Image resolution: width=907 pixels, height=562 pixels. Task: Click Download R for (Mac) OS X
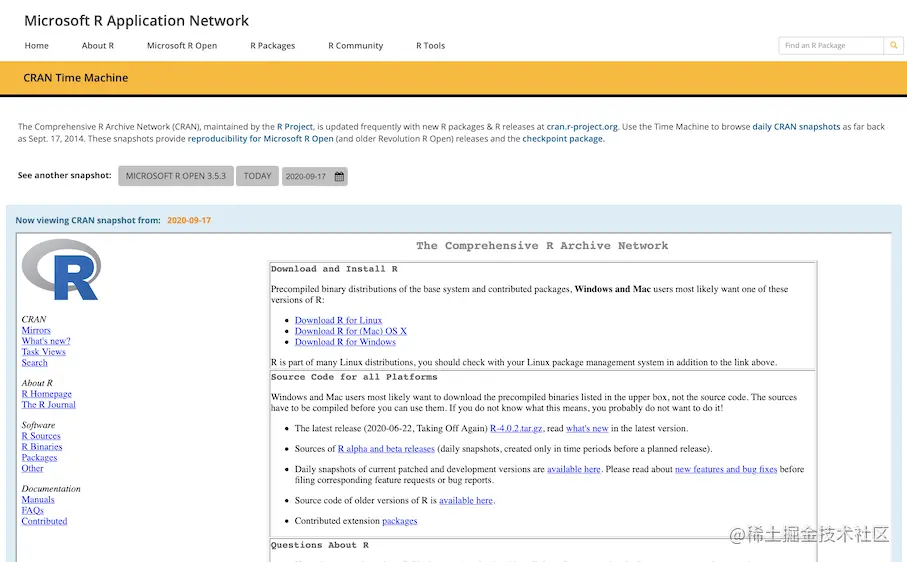coord(351,331)
